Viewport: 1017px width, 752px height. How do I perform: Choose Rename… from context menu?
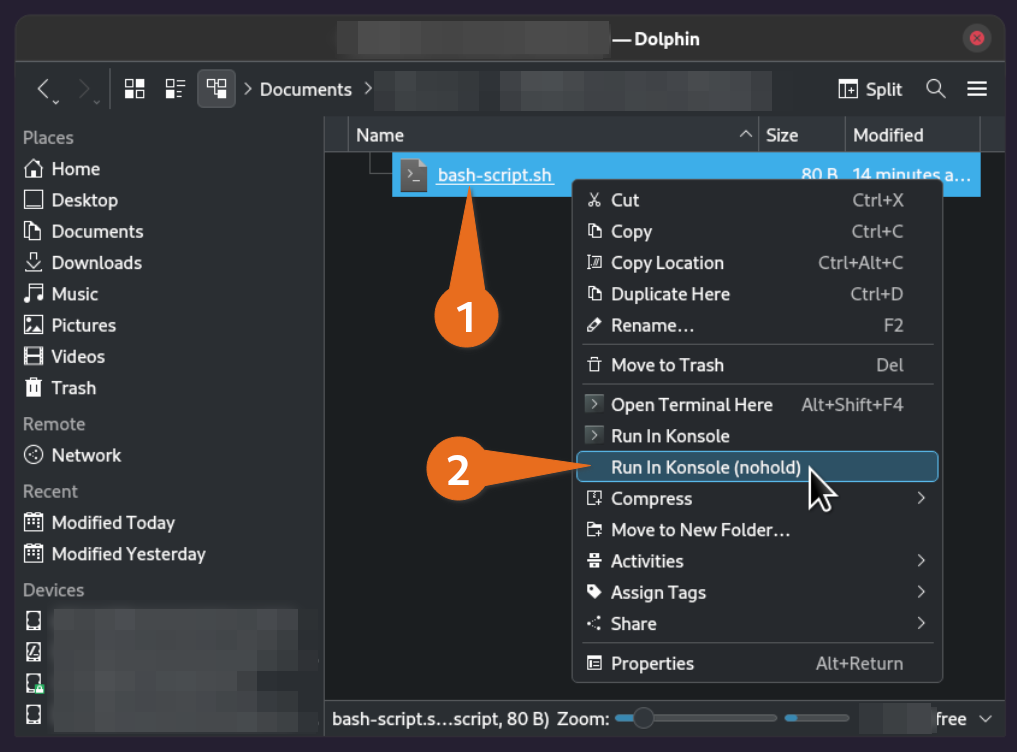(x=756, y=325)
